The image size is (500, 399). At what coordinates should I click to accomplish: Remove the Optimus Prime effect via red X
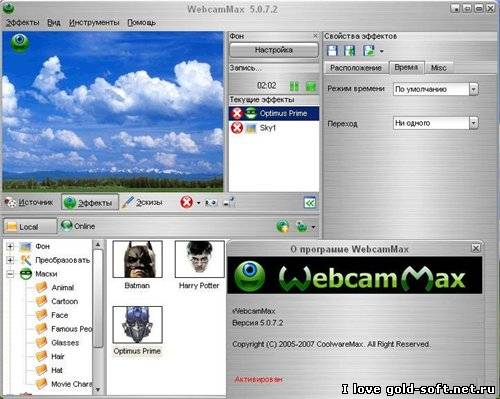pos(237,113)
